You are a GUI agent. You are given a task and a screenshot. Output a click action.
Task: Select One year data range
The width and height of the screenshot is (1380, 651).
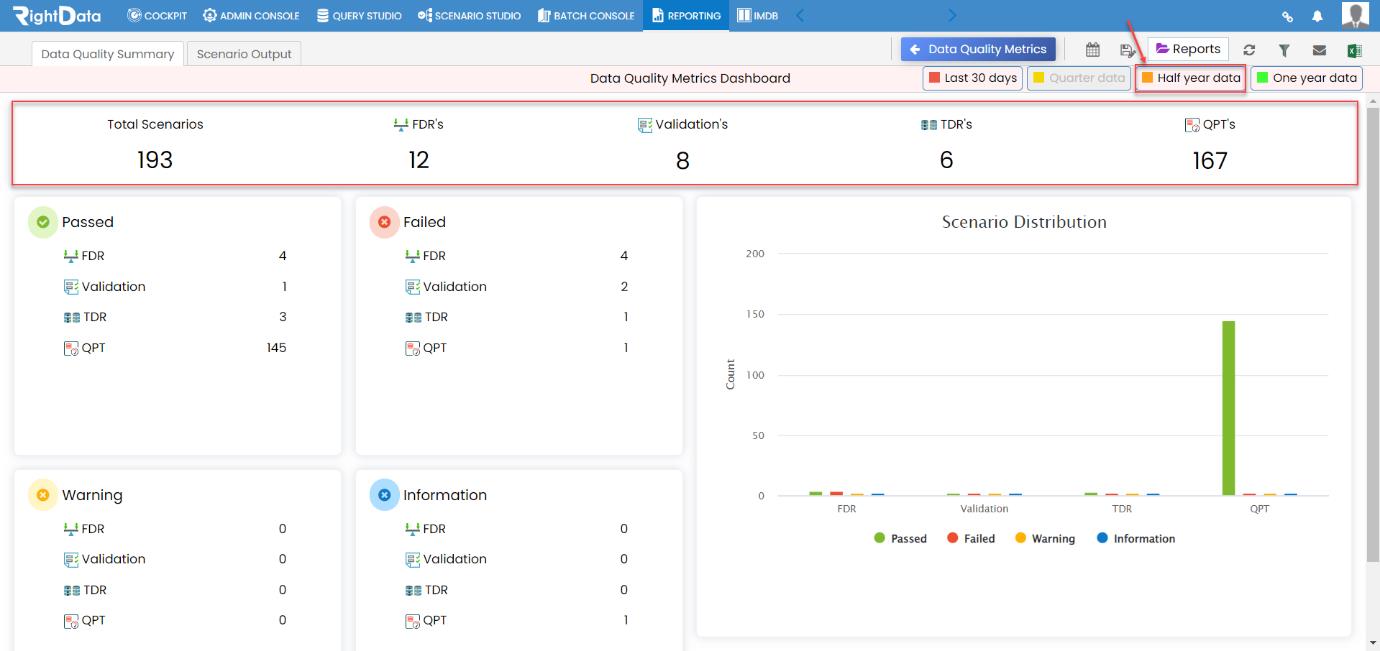[x=1306, y=78]
